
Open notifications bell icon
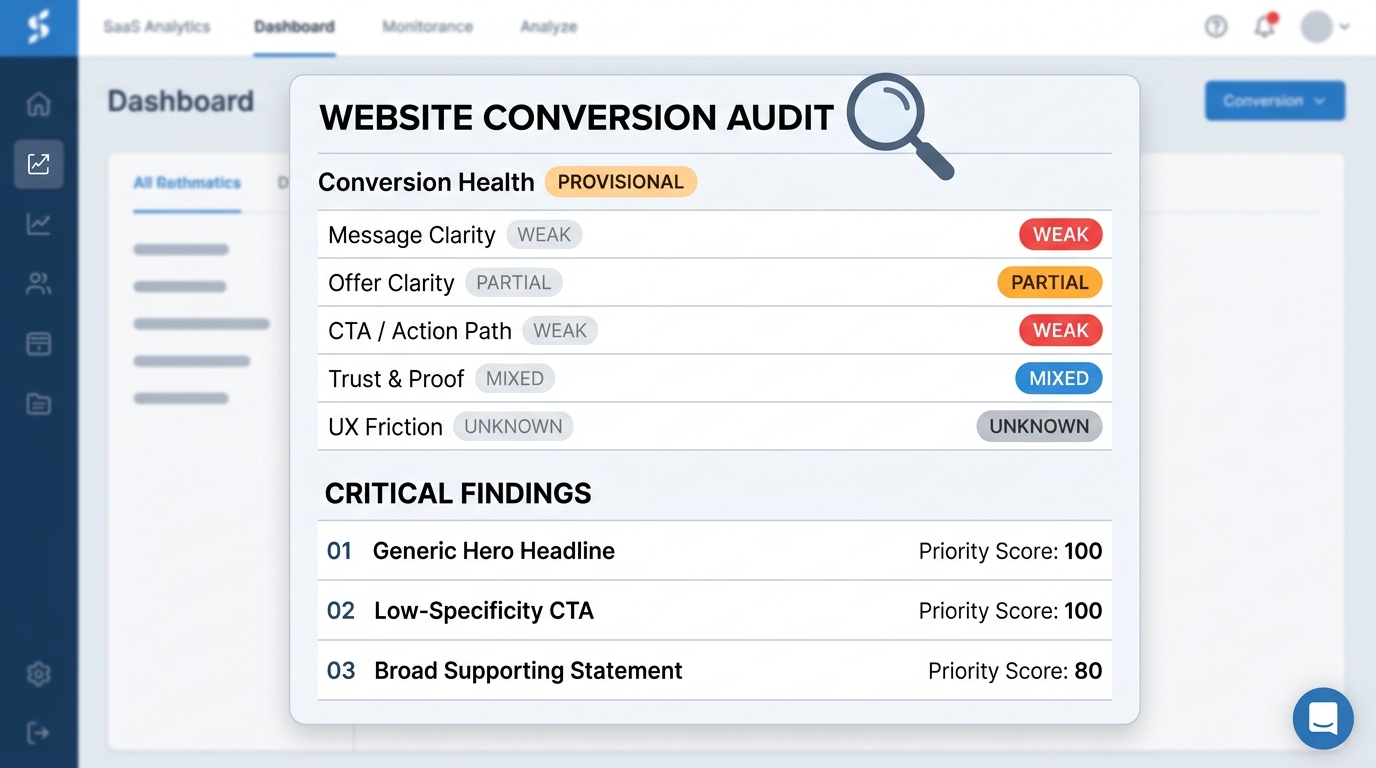(1265, 26)
